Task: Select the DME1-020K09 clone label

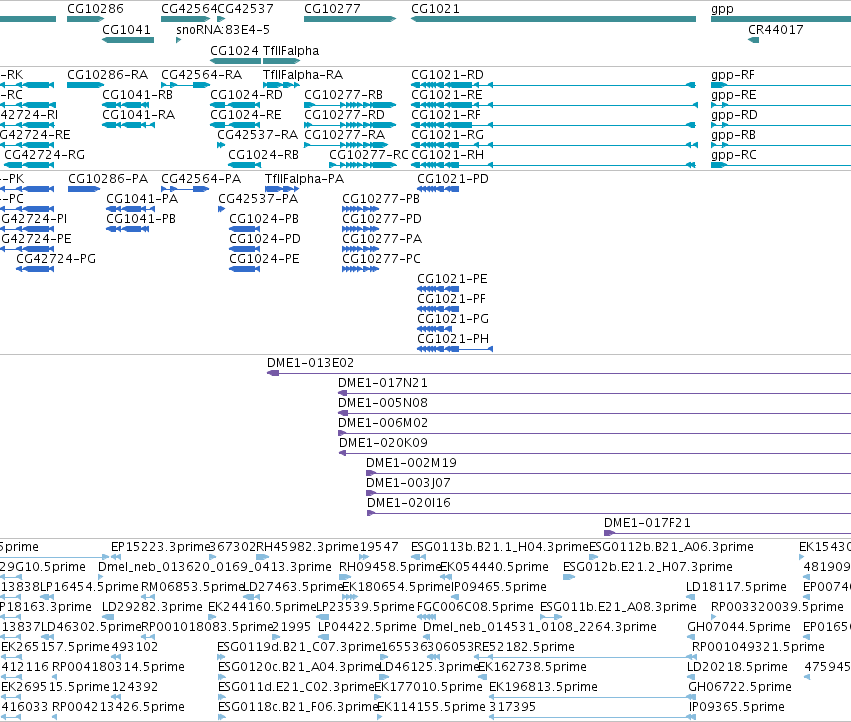Action: click(383, 444)
